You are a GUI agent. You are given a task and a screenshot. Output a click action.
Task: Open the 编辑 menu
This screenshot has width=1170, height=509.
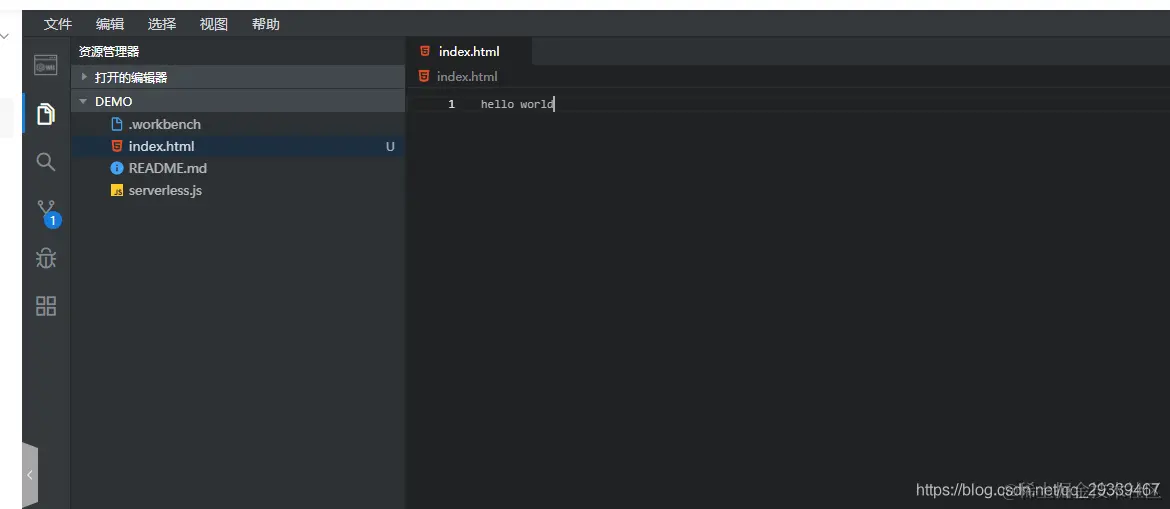tap(110, 24)
